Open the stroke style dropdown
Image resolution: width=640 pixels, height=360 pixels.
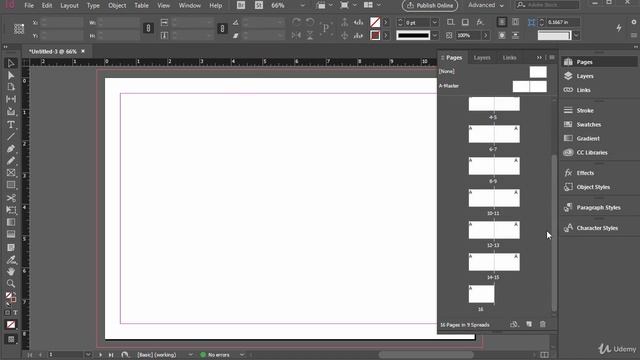coord(435,36)
